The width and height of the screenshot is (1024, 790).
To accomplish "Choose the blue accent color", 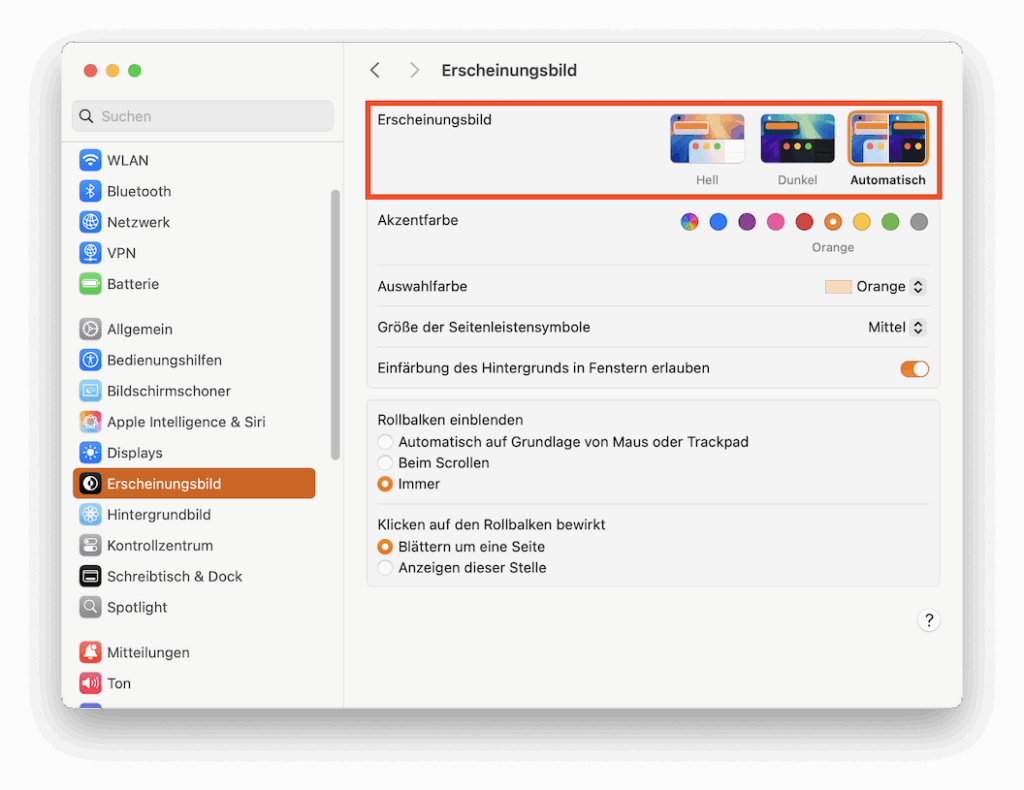I will click(718, 222).
